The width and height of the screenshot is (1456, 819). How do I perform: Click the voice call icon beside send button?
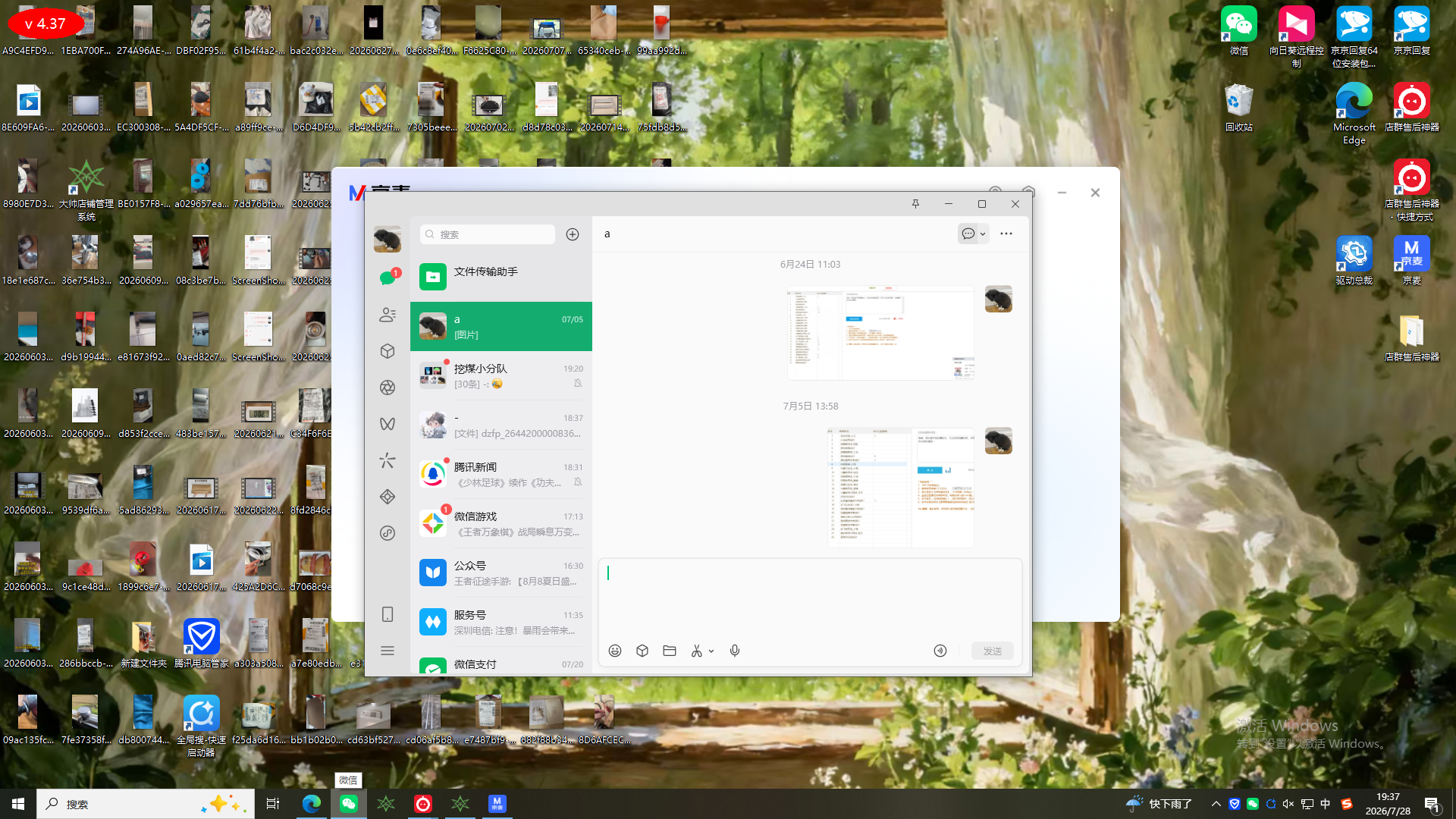(x=940, y=651)
